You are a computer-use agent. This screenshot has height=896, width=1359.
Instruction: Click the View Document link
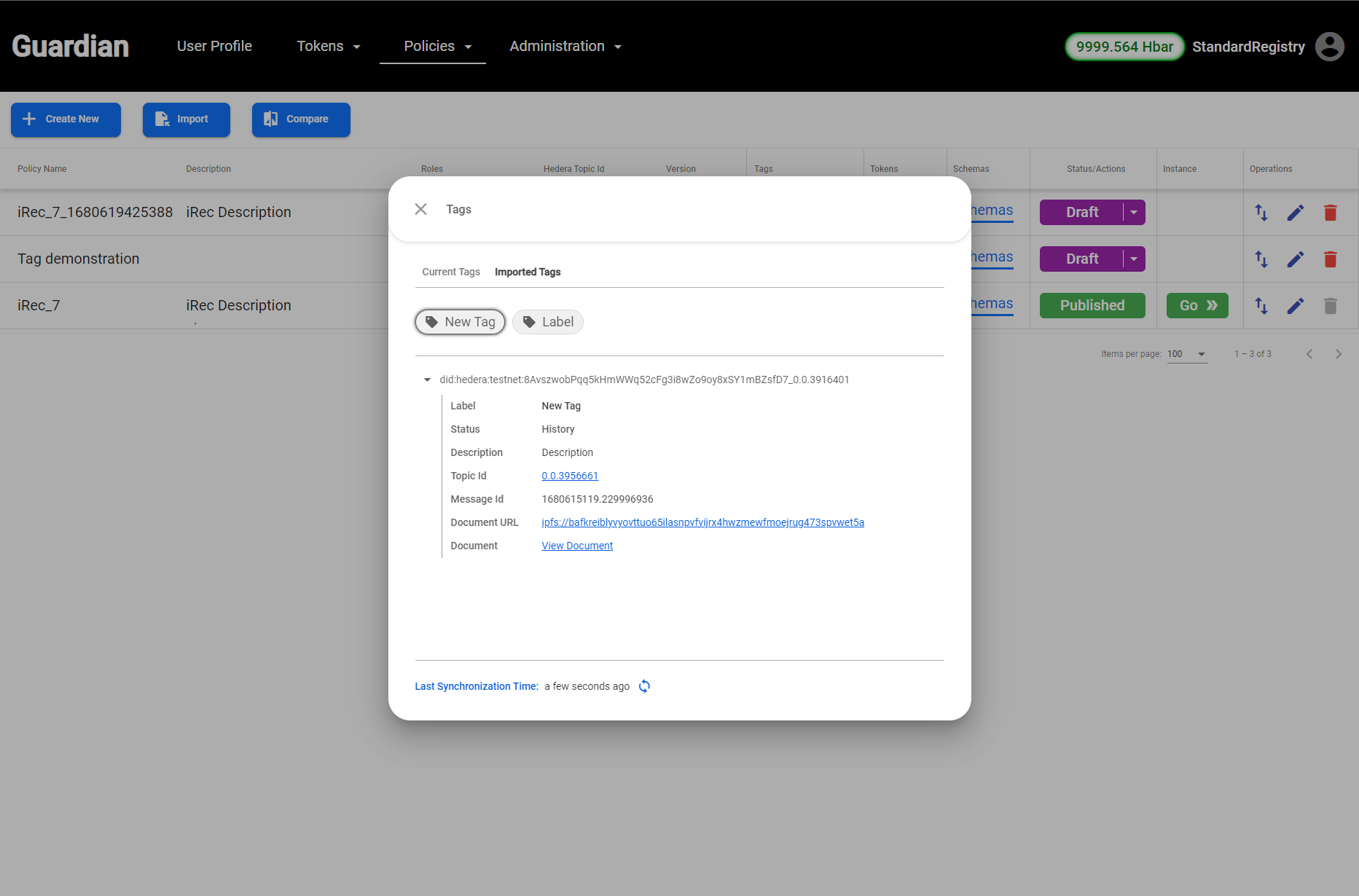coord(577,546)
